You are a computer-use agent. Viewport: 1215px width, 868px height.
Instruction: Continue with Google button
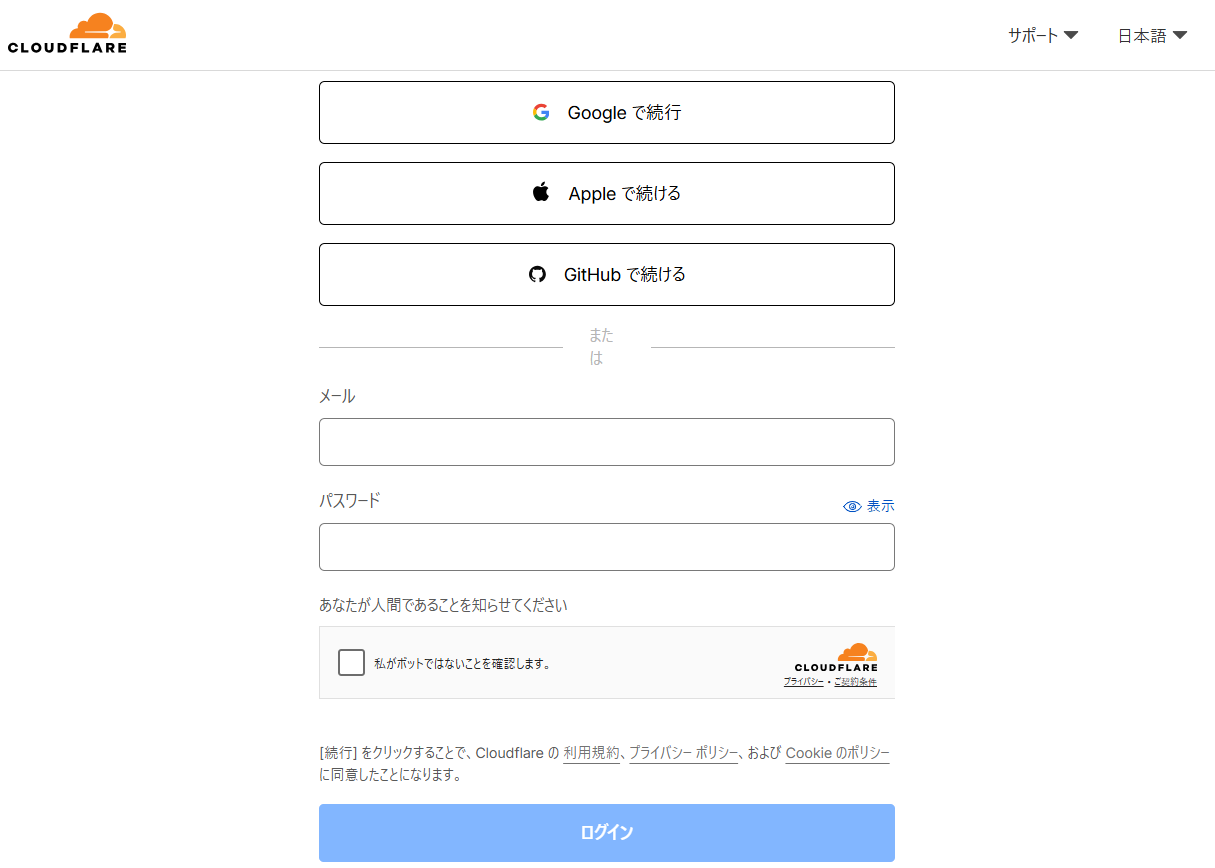[606, 112]
